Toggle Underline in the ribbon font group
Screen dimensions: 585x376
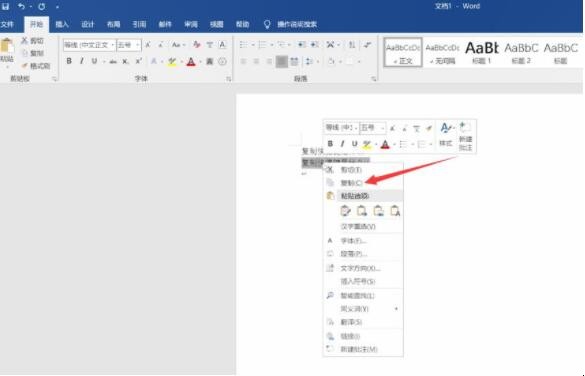94,61
